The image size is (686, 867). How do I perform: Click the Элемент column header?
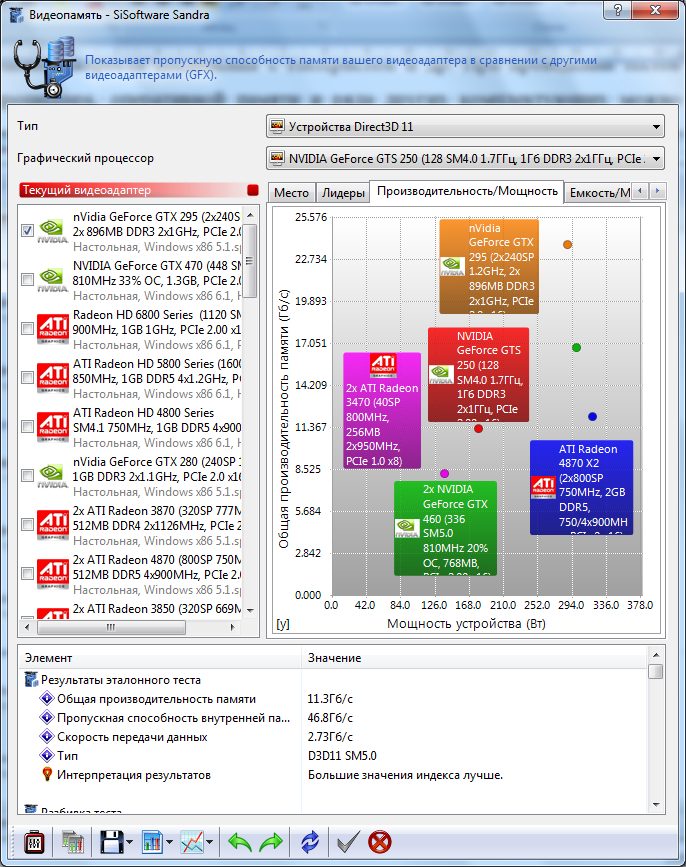[160, 658]
